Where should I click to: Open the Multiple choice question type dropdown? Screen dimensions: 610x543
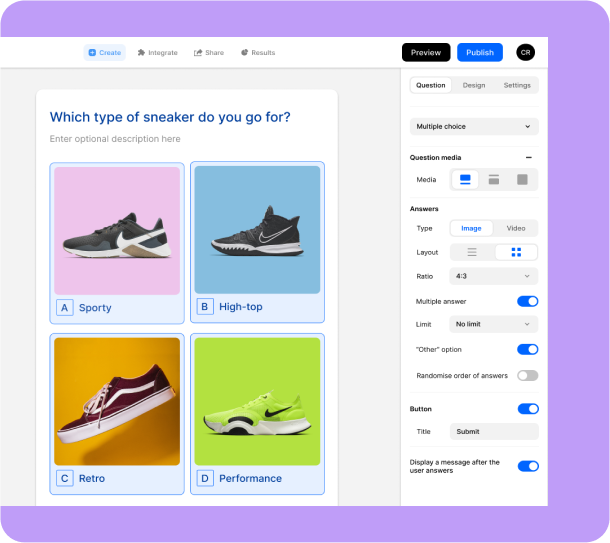(474, 127)
